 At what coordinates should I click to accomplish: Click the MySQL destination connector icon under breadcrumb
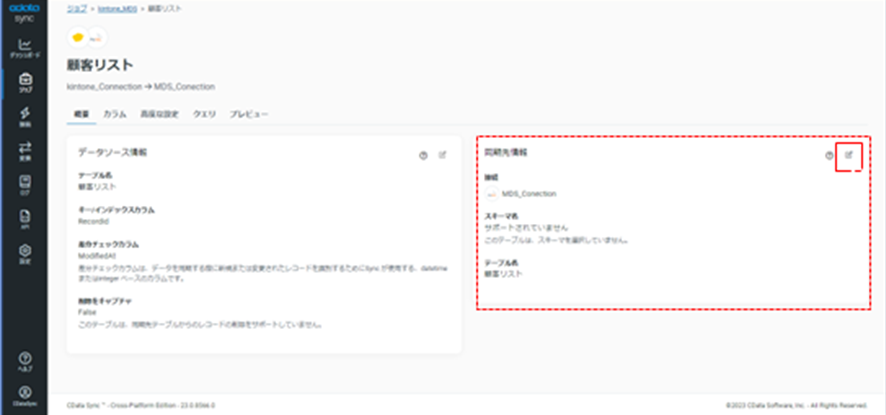pyautogui.click(x=97, y=37)
